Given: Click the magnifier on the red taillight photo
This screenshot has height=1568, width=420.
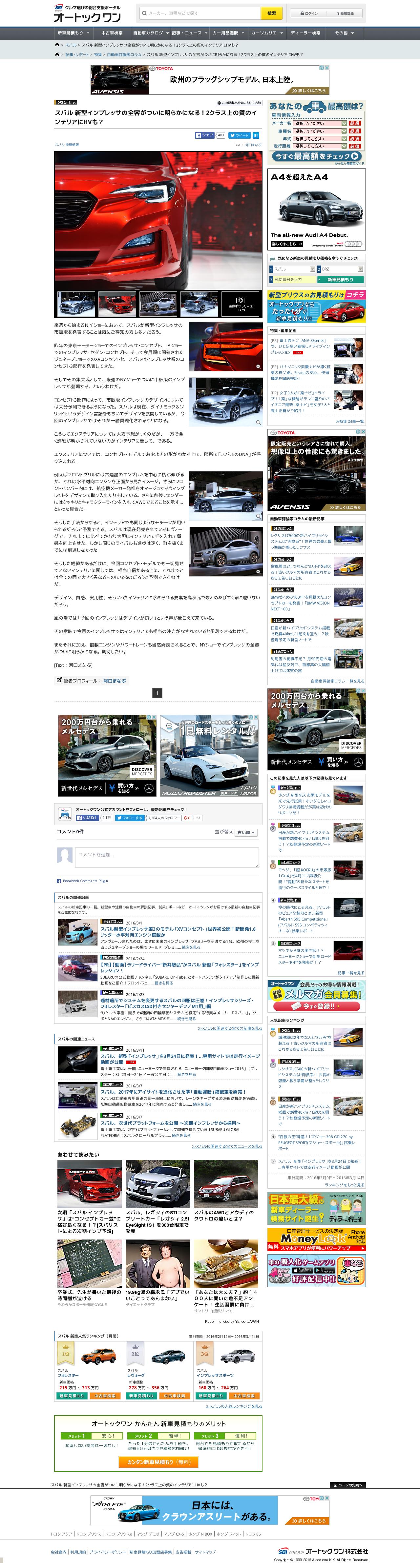Looking at the screenshot, I should click(x=259, y=367).
